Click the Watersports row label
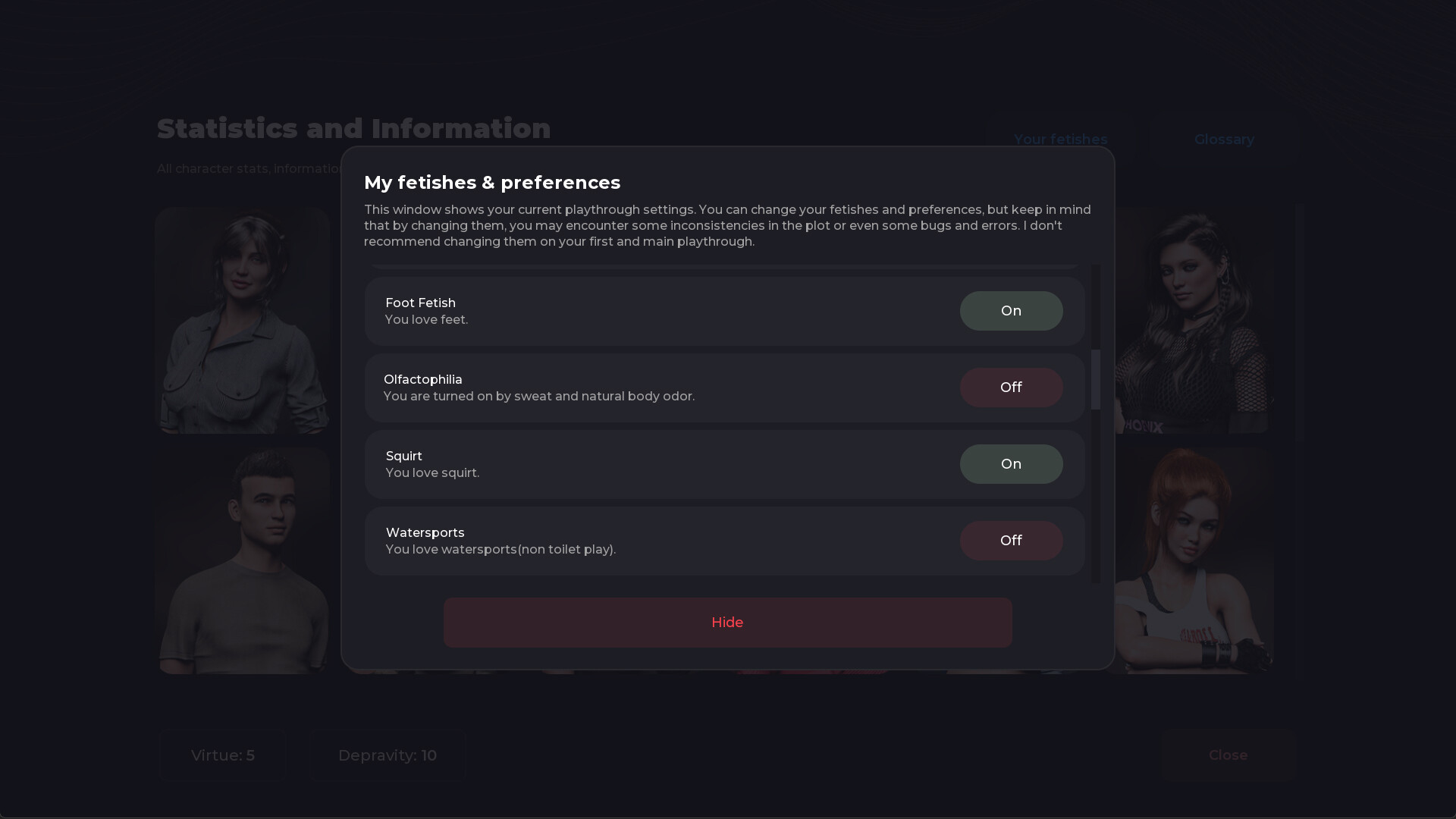Image resolution: width=1456 pixels, height=819 pixels. [x=425, y=532]
